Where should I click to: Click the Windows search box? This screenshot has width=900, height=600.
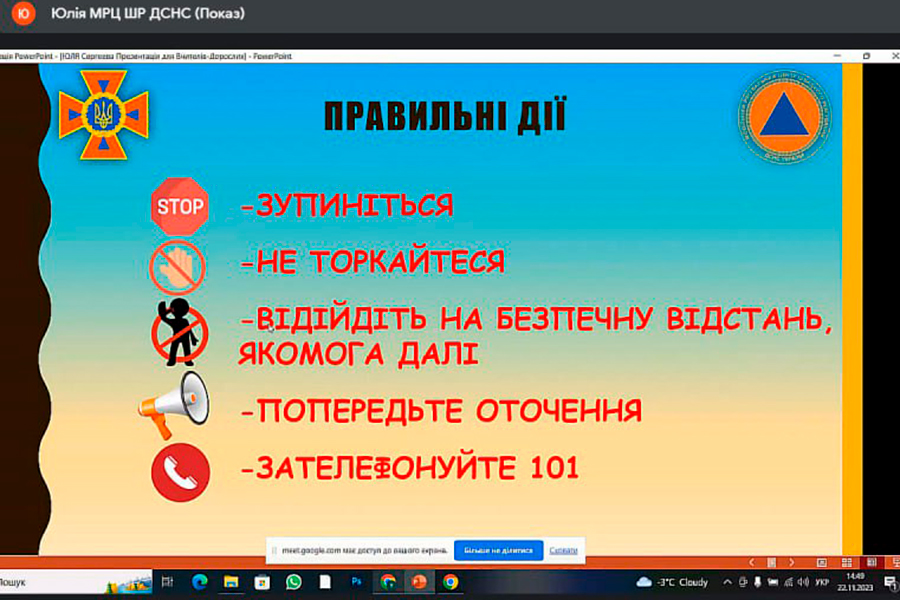click(x=76, y=582)
